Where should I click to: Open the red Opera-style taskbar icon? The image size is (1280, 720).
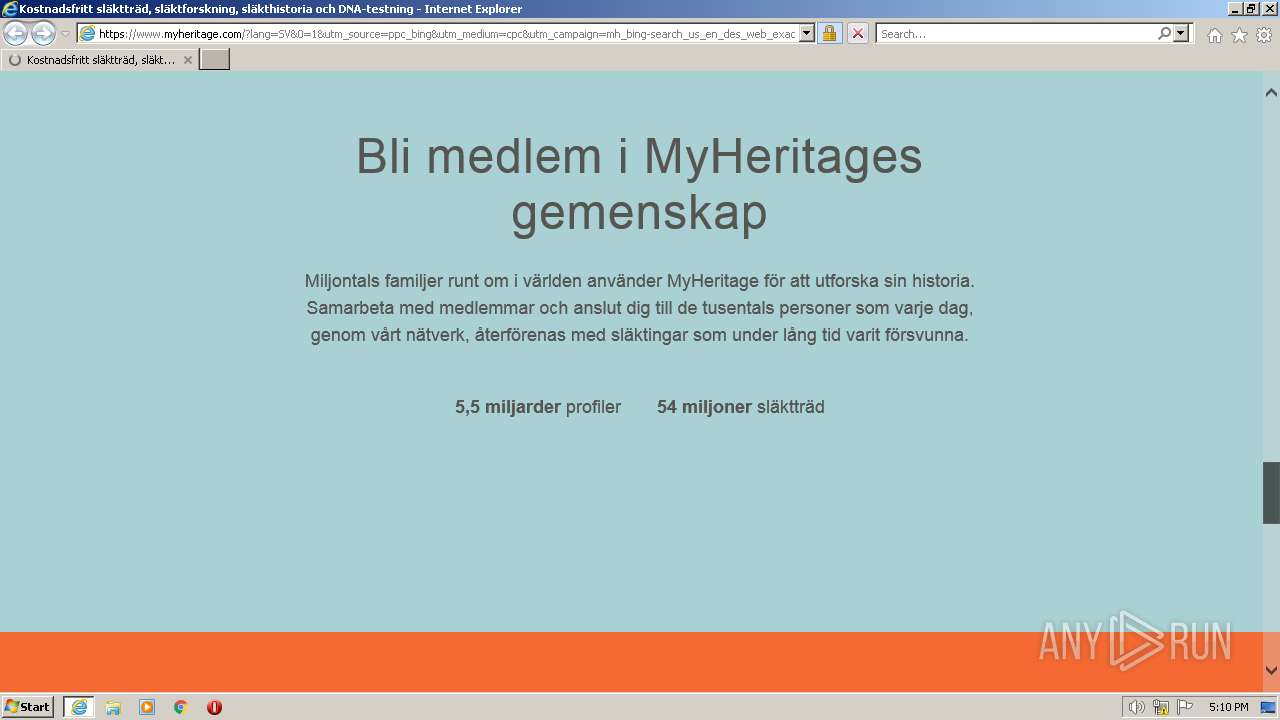(214, 707)
